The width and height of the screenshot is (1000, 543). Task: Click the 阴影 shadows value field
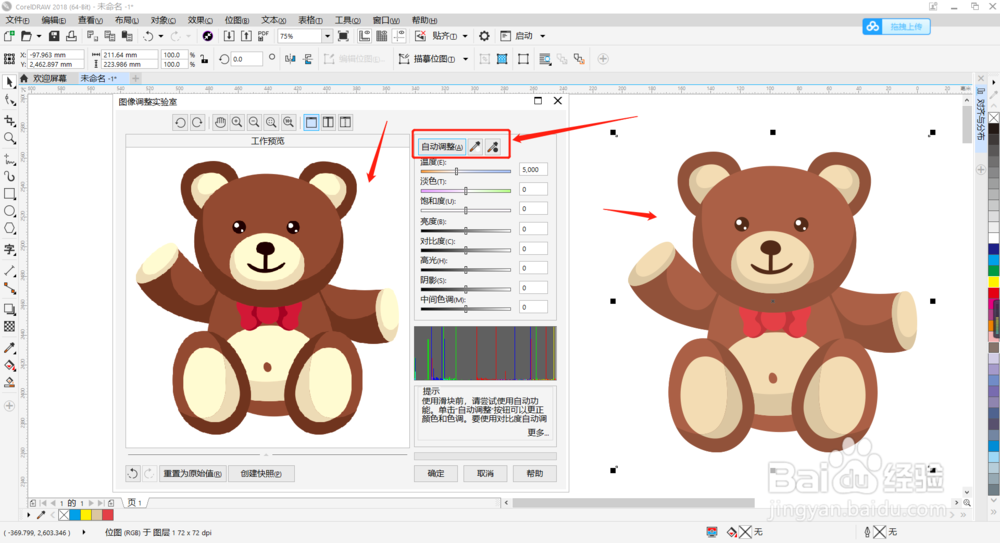tap(533, 288)
